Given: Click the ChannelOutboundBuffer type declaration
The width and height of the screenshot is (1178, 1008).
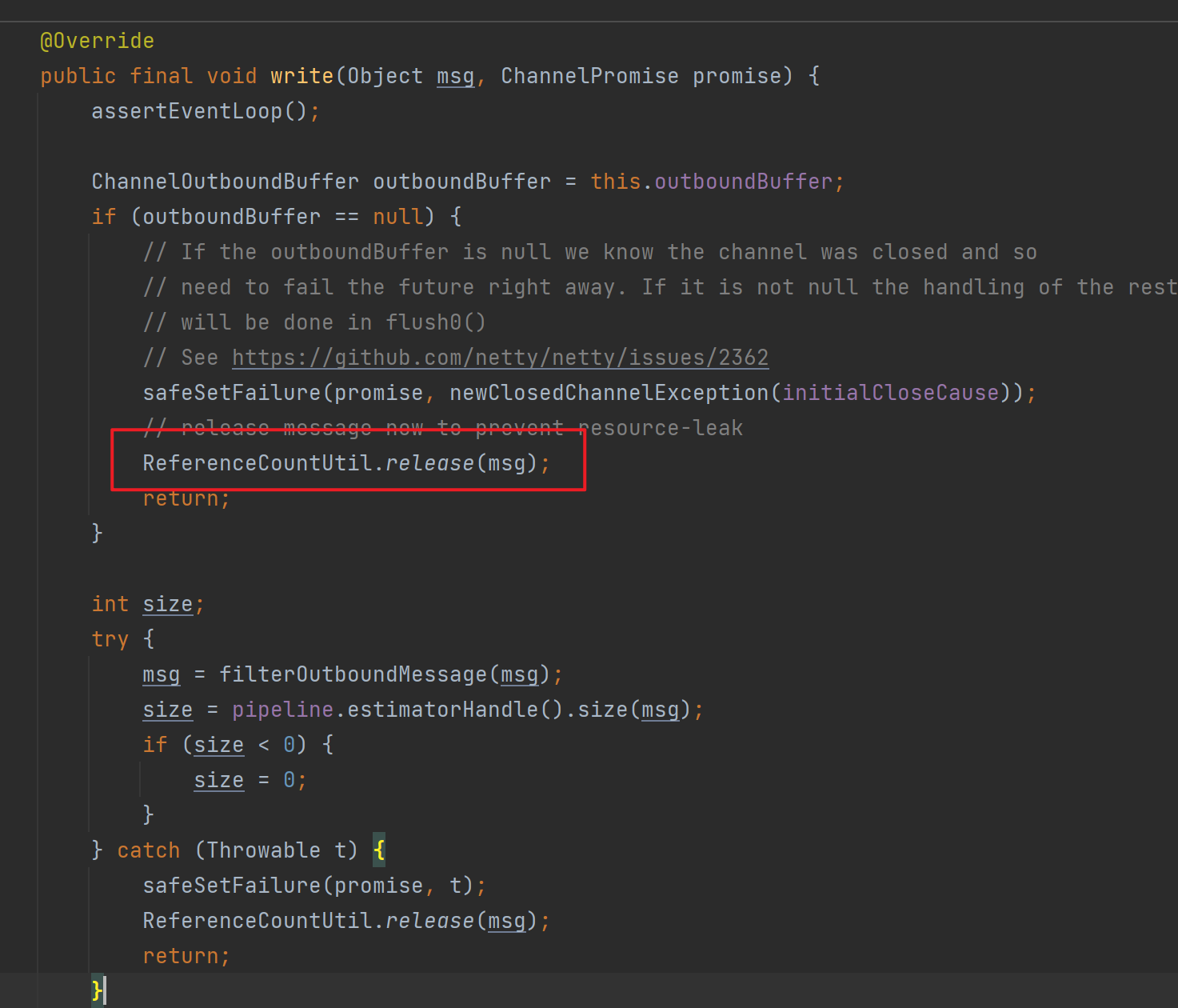Looking at the screenshot, I should click(225, 182).
